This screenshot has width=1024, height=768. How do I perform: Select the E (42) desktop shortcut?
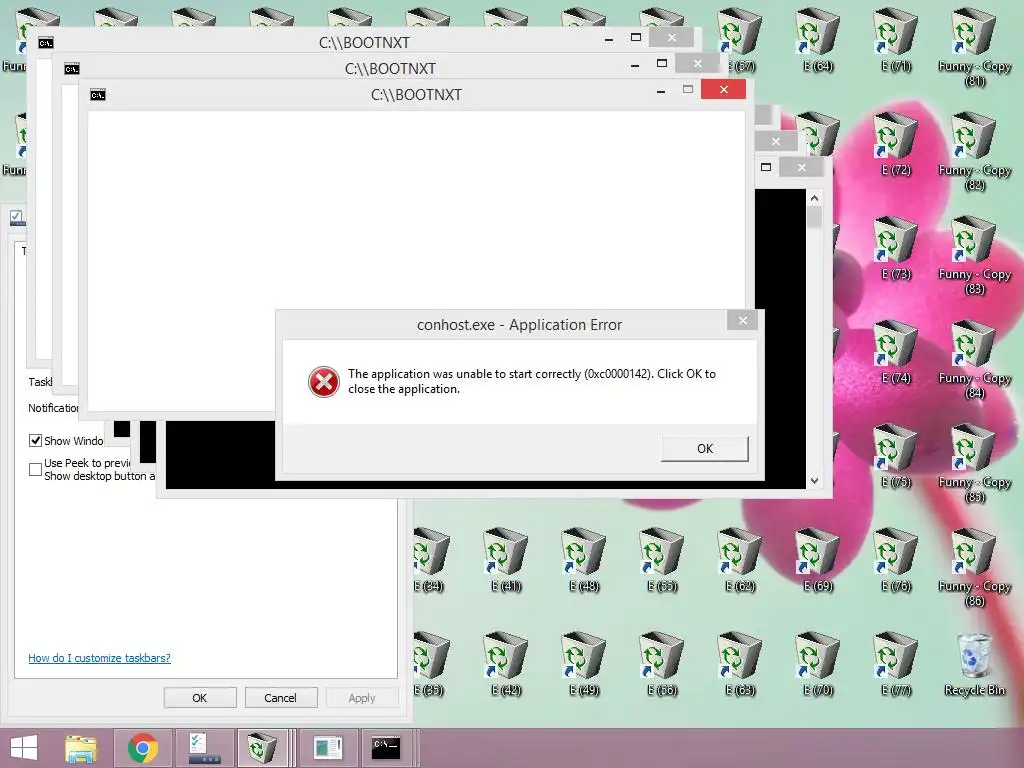506,664
